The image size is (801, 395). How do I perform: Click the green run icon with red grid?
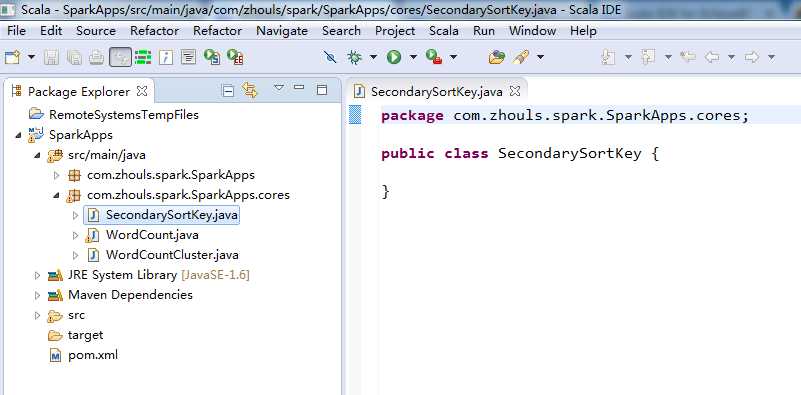pos(235,57)
